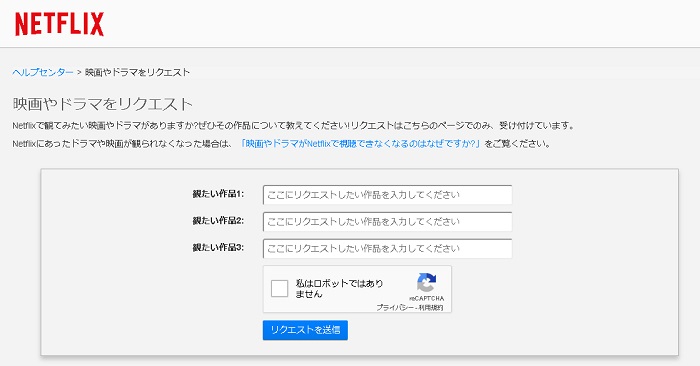Check the 私はロボットではありません checkbox
700x366 pixels.
pyautogui.click(x=279, y=288)
